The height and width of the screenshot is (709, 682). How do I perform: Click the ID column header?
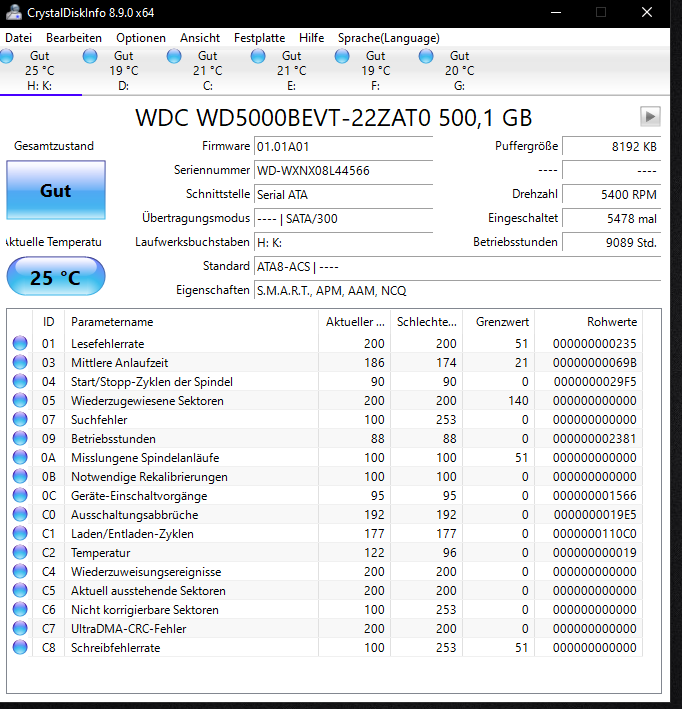(48, 322)
